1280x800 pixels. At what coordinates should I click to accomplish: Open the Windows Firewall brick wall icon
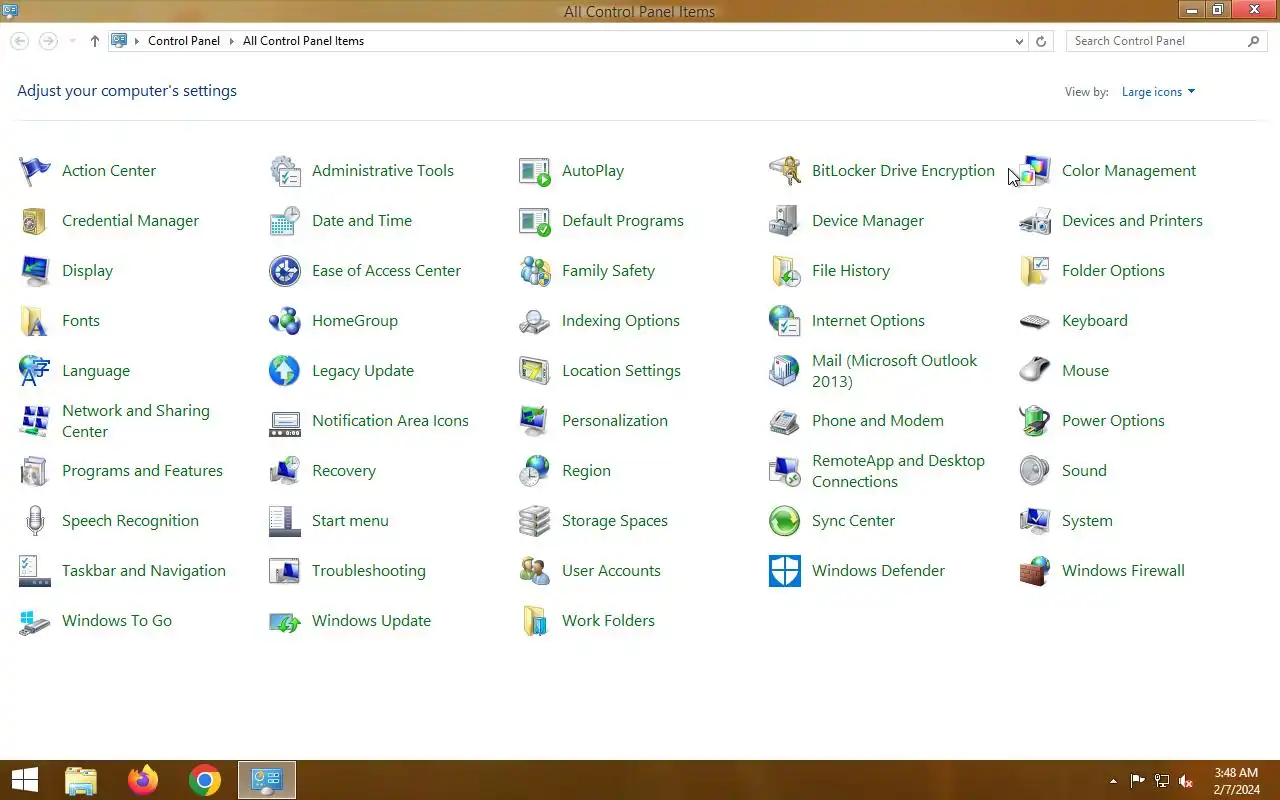pos(1035,571)
